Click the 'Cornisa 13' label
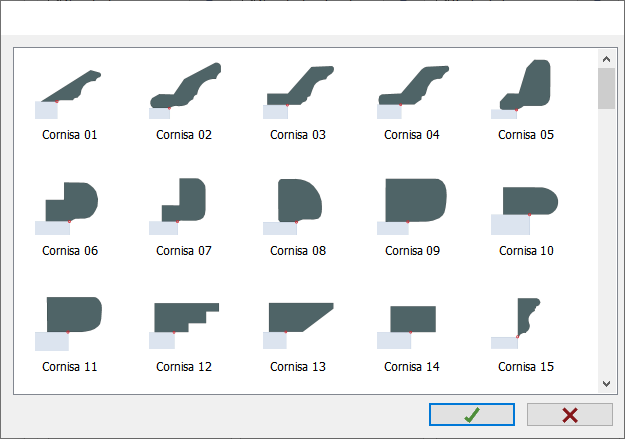 pos(298,367)
